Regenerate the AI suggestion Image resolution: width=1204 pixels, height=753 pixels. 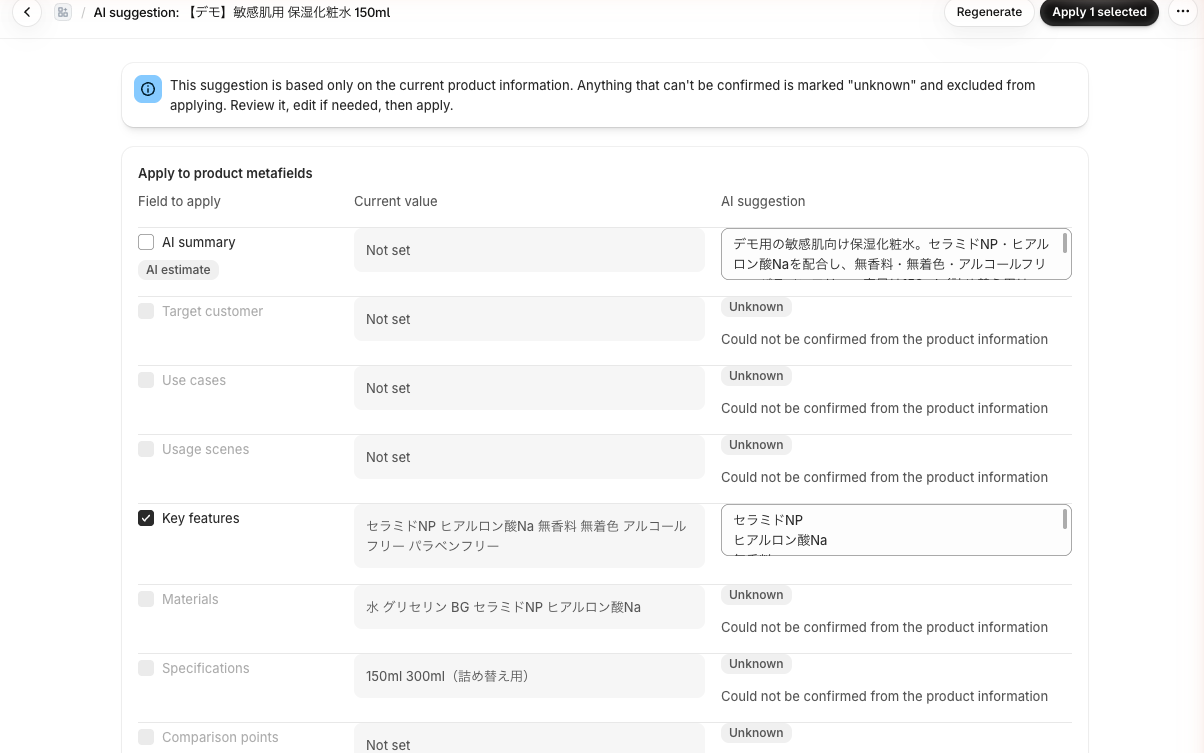coord(989,12)
